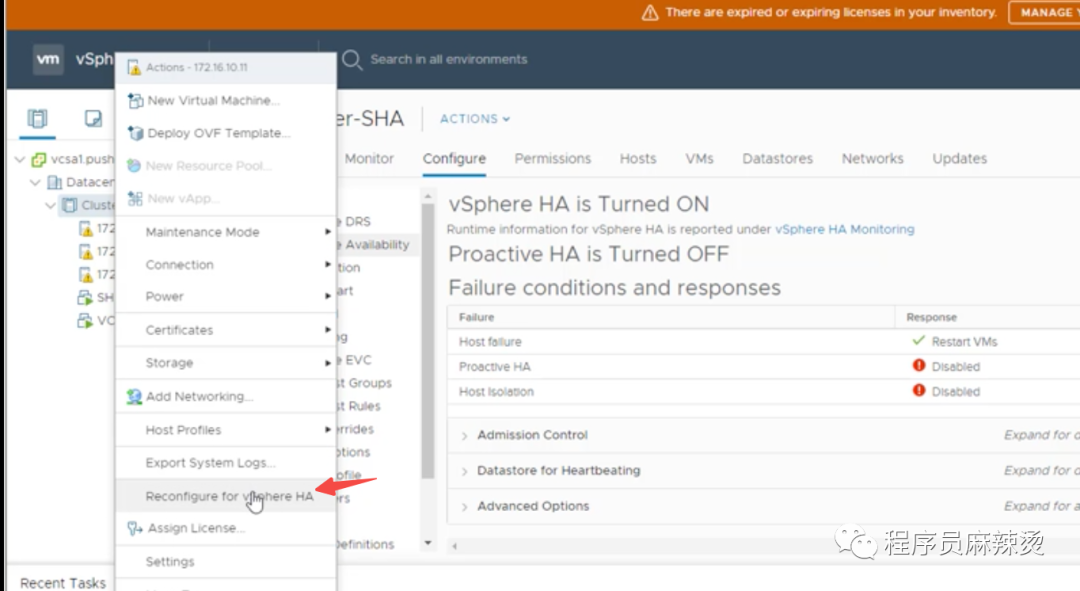Select Reconfigure for vSphere HA
Image resolution: width=1080 pixels, height=591 pixels.
pyautogui.click(x=229, y=496)
